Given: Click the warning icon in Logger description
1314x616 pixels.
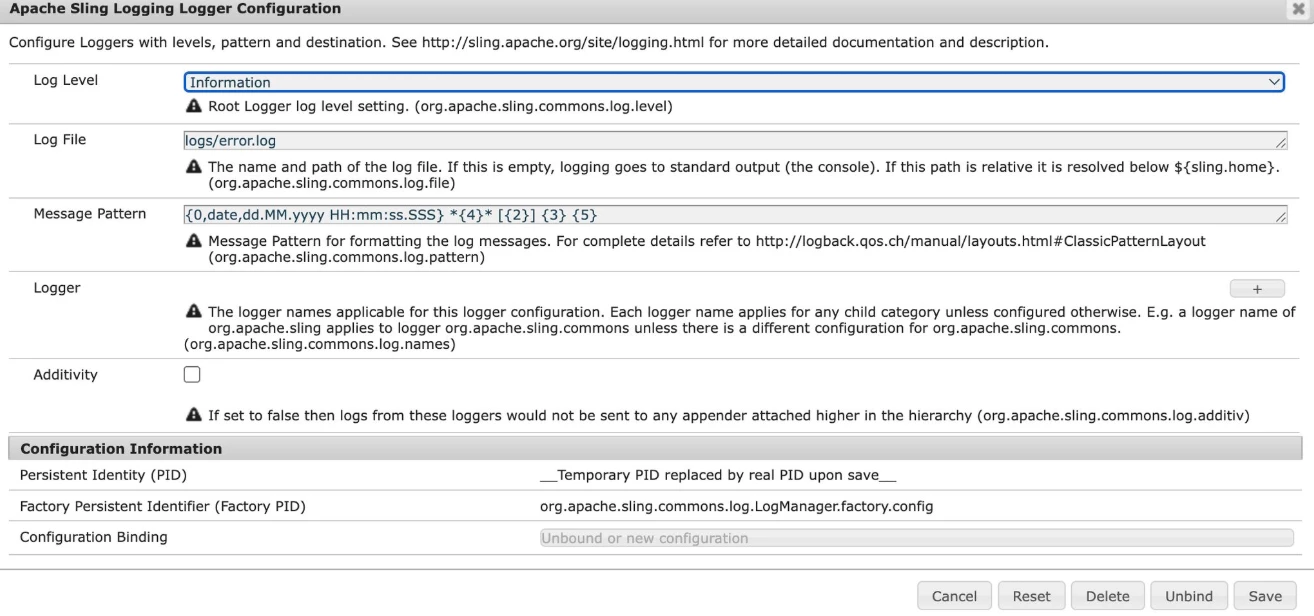Looking at the screenshot, I should (194, 313).
